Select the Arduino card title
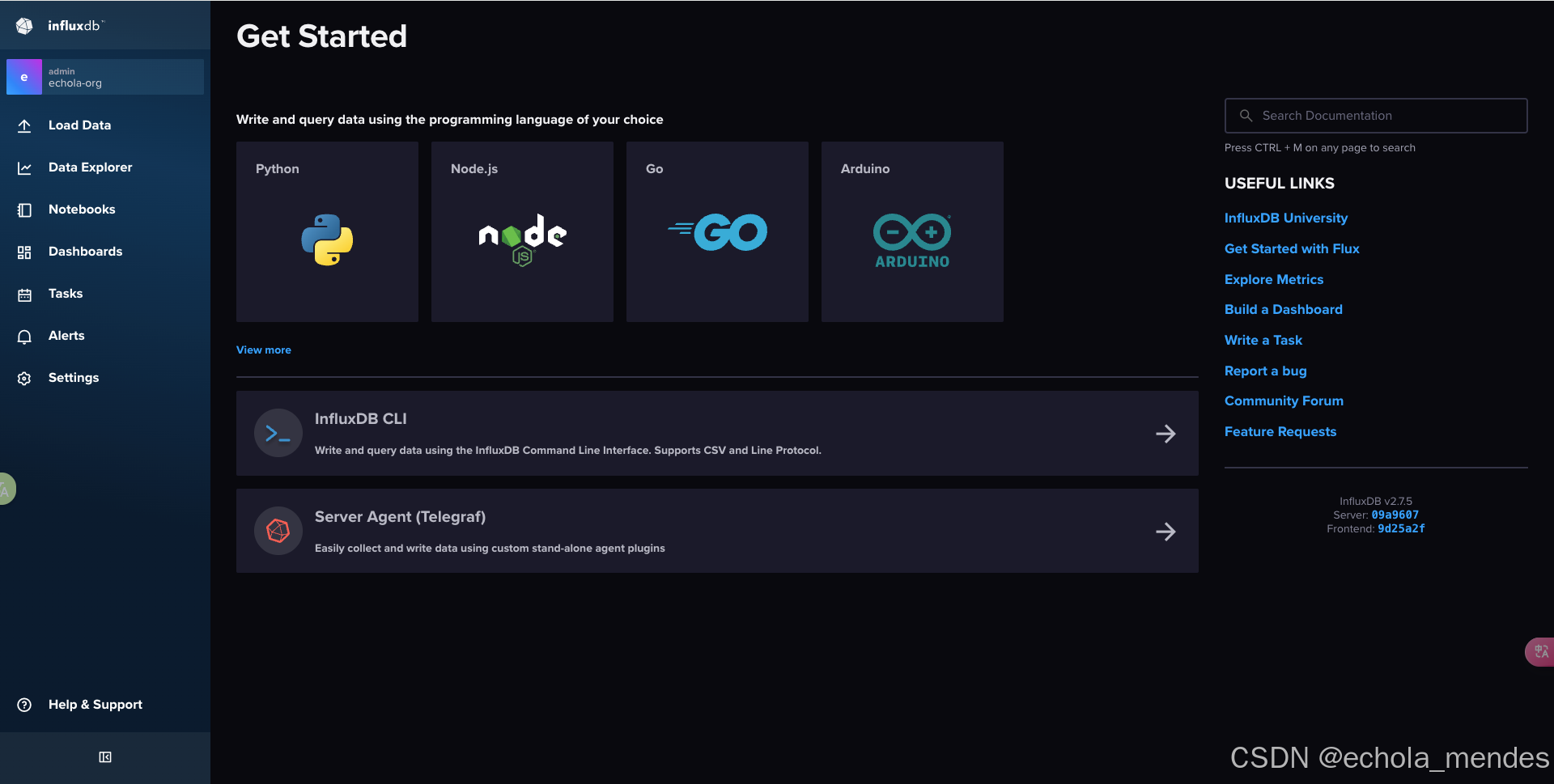Image resolution: width=1554 pixels, height=784 pixels. pyautogui.click(x=865, y=169)
